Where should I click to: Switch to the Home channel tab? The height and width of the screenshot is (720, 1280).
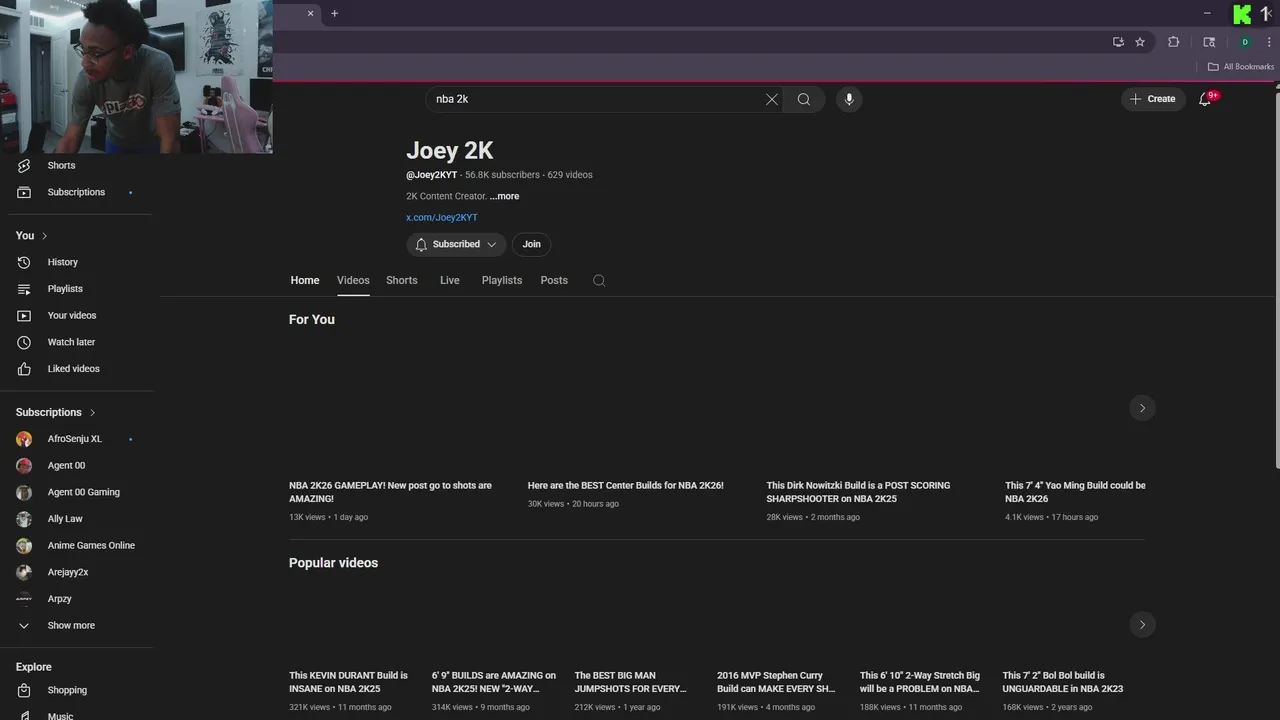(305, 280)
